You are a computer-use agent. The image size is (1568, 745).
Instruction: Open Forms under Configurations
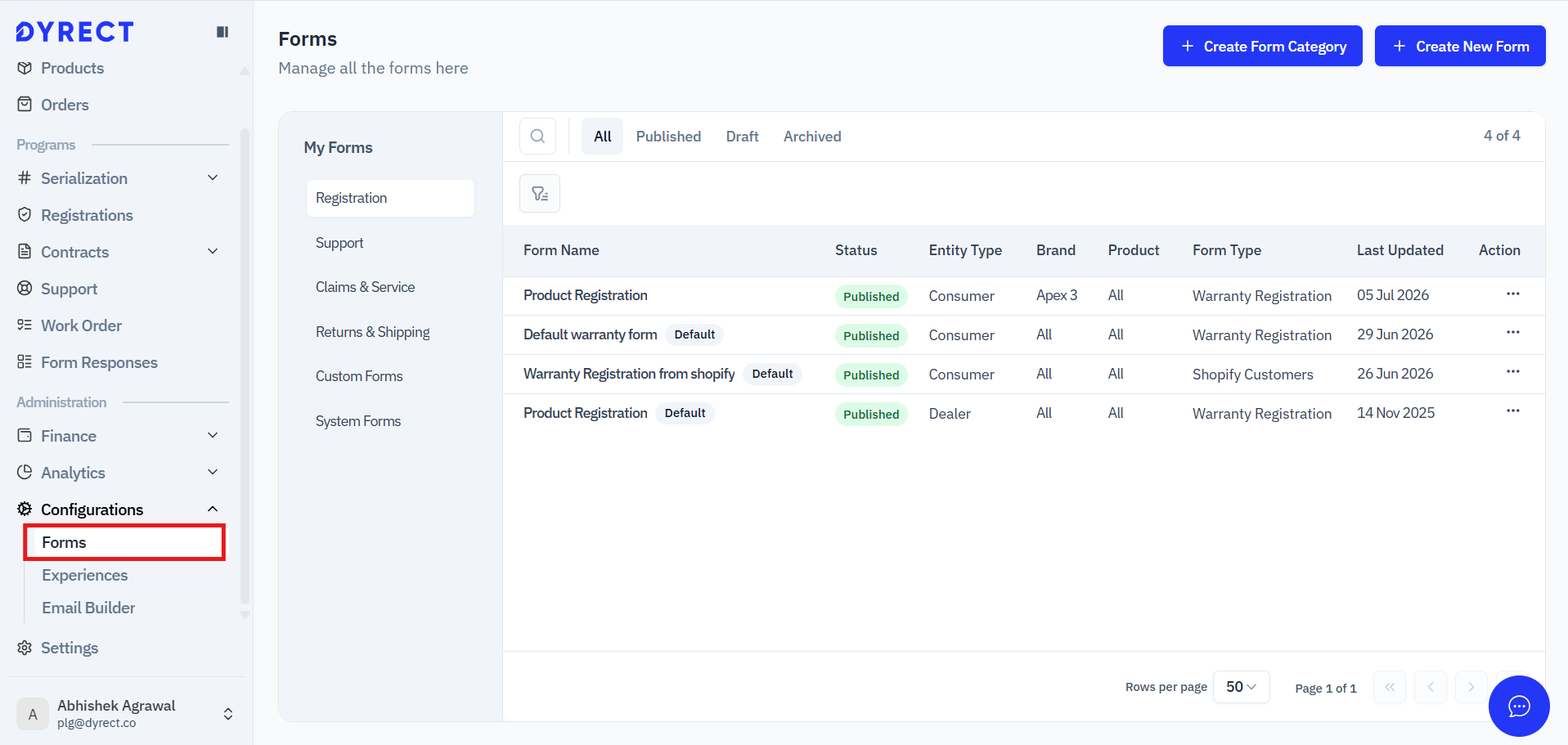click(x=124, y=542)
